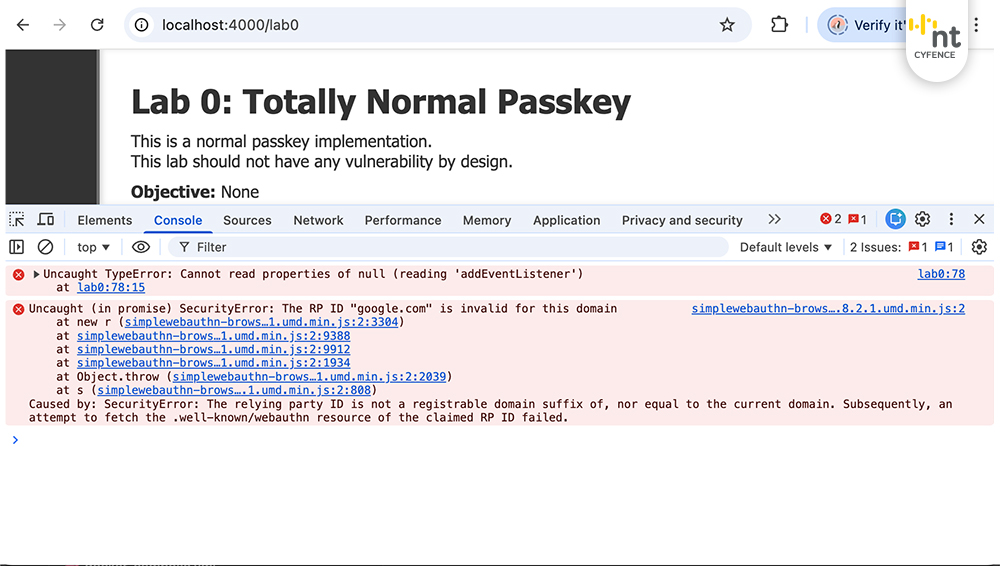The image size is (1000, 566).
Task: Open the browser Extensions puzzle icon
Action: [x=779, y=25]
